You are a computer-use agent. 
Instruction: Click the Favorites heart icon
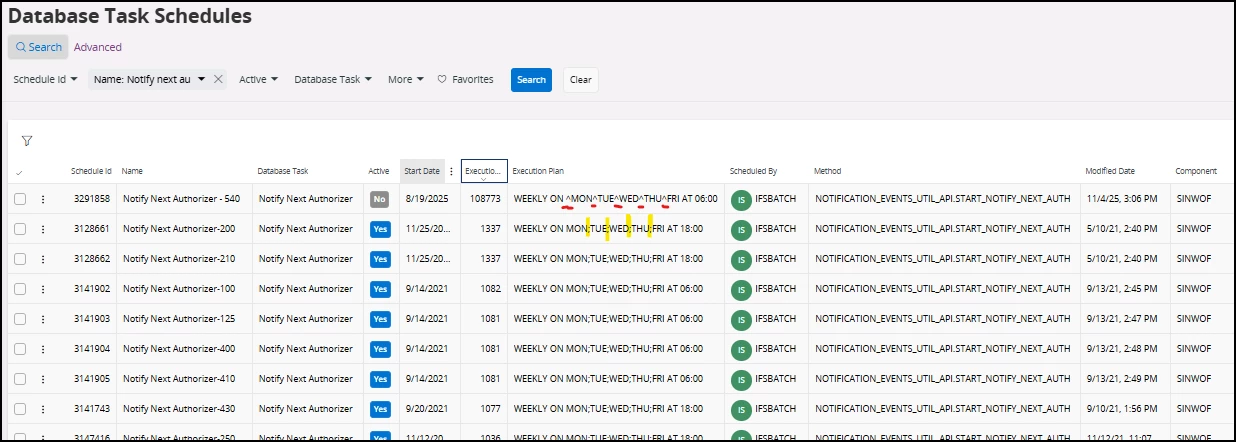coord(442,79)
